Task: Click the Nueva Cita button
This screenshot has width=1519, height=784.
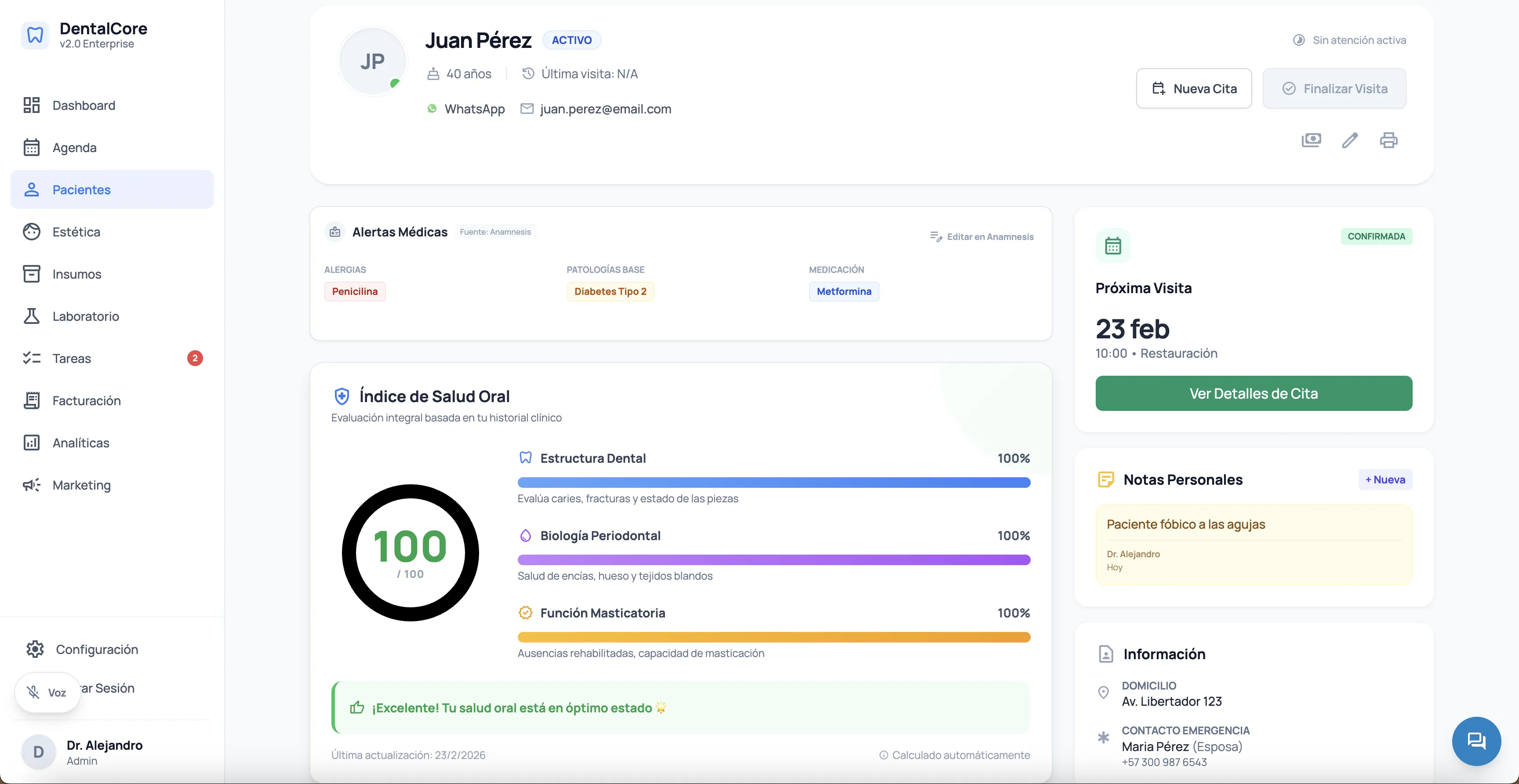Action: (1193, 88)
